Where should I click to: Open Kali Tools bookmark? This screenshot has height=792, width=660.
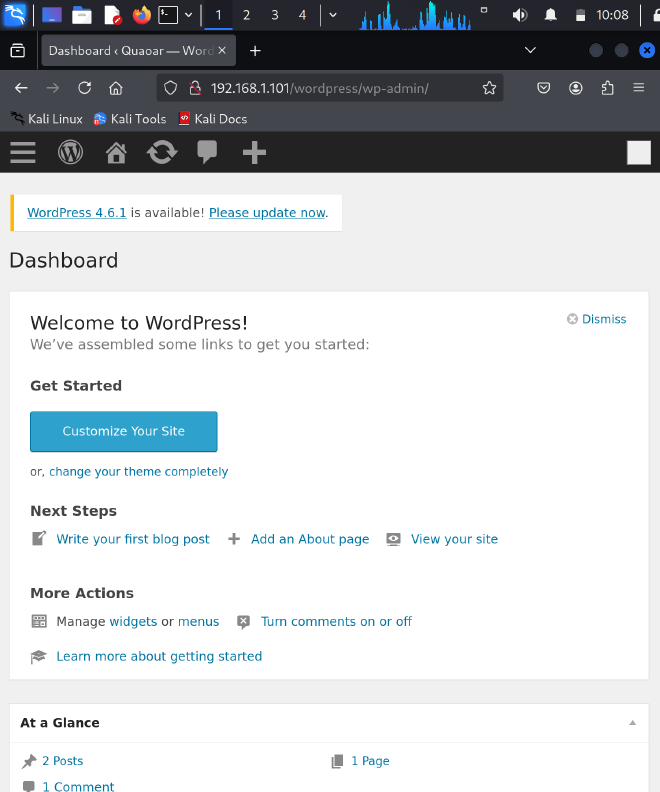pos(130,119)
